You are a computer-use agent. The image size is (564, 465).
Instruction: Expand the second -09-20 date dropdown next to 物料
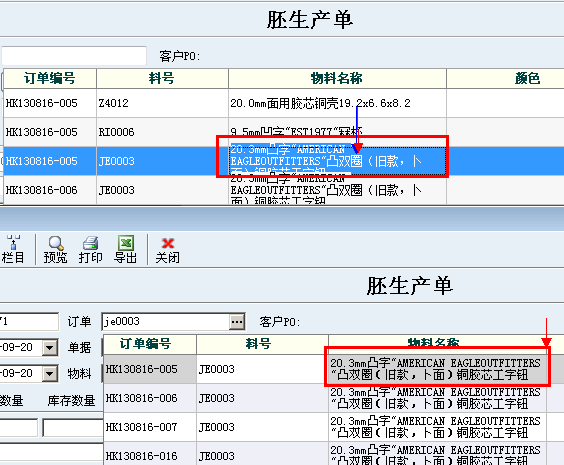pyautogui.click(x=50, y=374)
